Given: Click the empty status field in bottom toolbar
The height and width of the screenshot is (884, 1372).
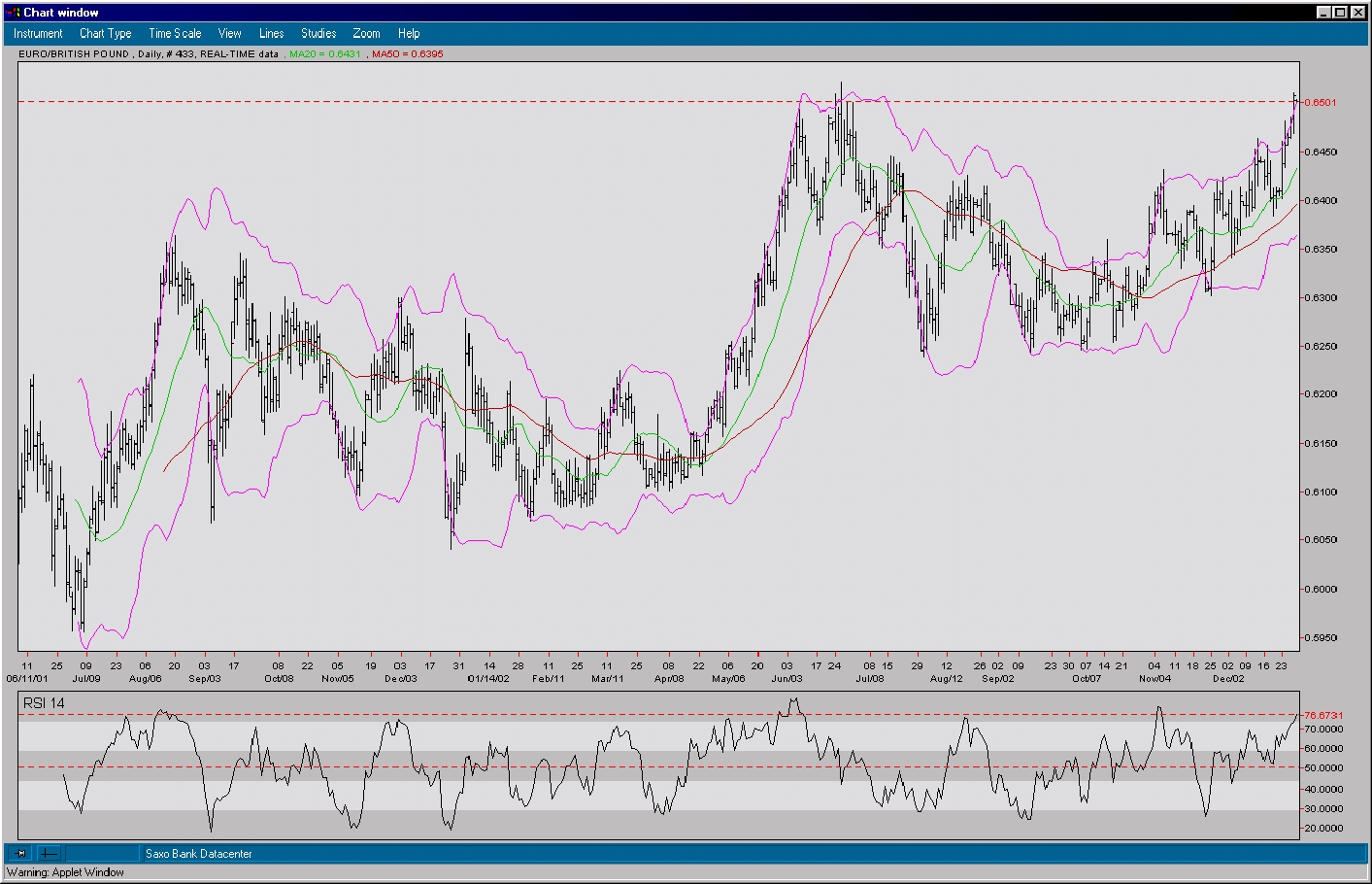Looking at the screenshot, I should pyautogui.click(x=103, y=853).
